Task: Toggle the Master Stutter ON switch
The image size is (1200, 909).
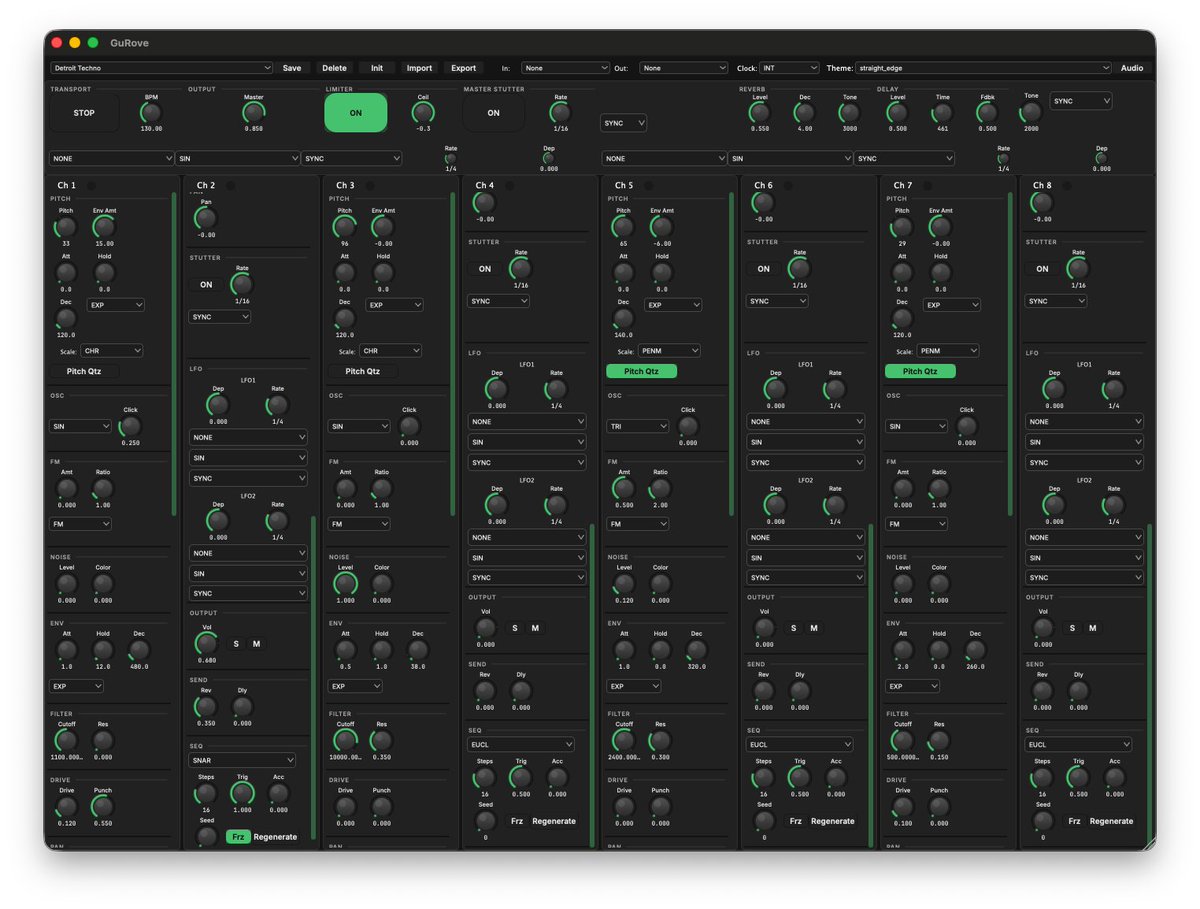Action: click(x=493, y=113)
